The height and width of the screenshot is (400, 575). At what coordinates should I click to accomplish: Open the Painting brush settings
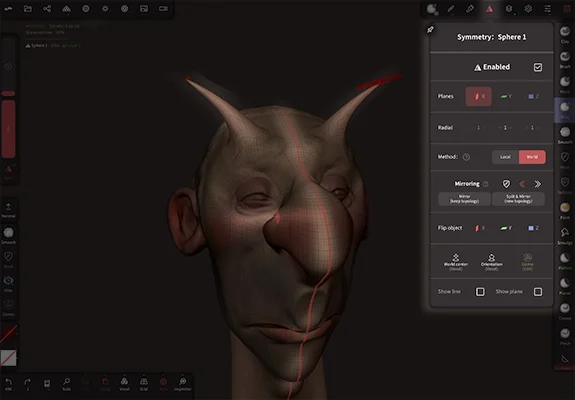click(x=470, y=9)
